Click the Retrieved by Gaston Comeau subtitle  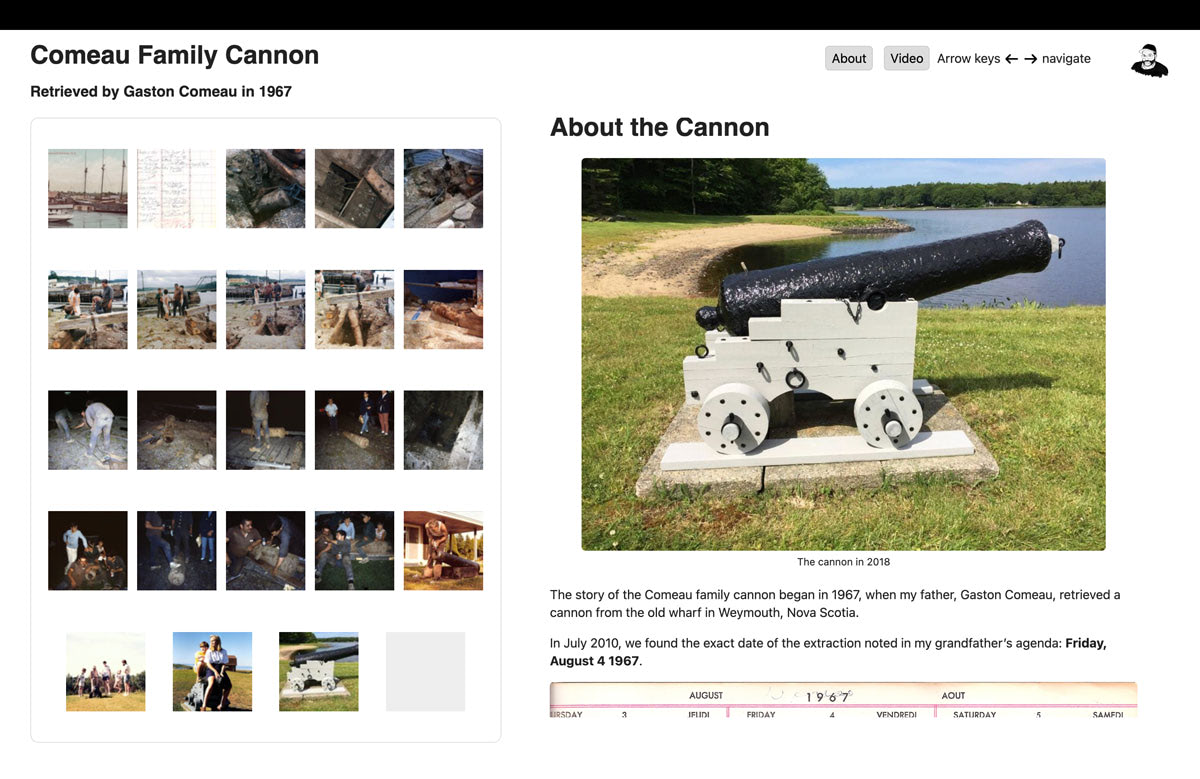(160, 91)
